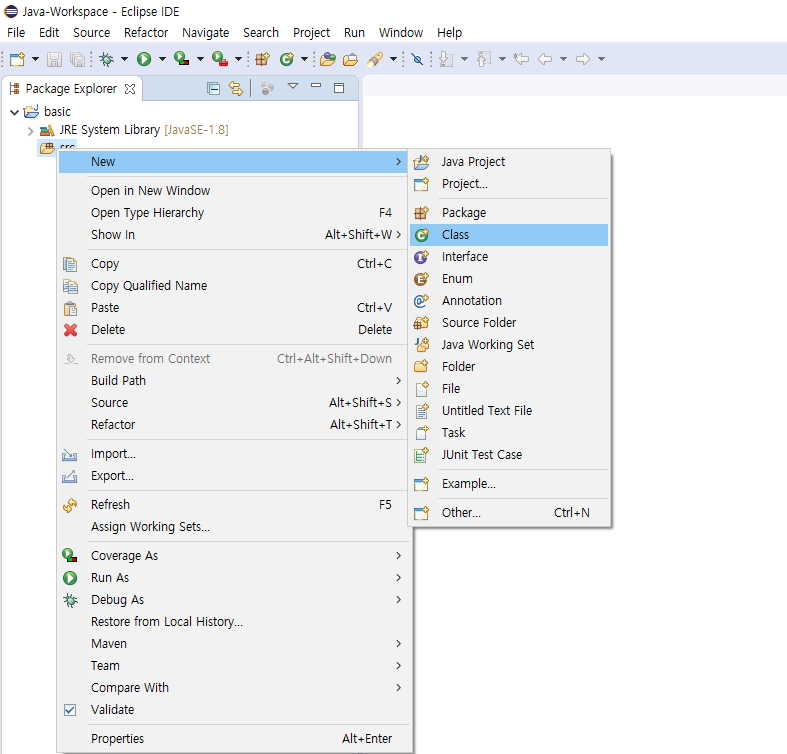Close the Package Explorer tab

coord(130,89)
